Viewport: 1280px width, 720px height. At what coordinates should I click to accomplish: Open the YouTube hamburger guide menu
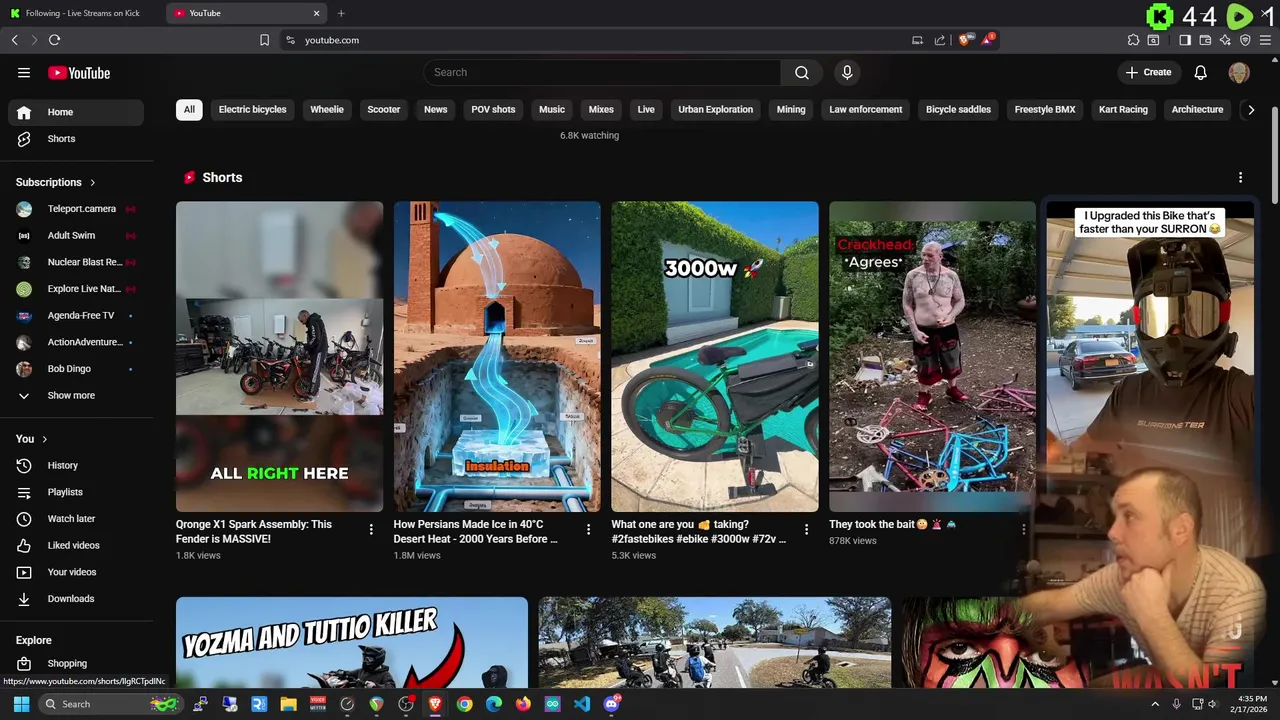pyautogui.click(x=24, y=73)
